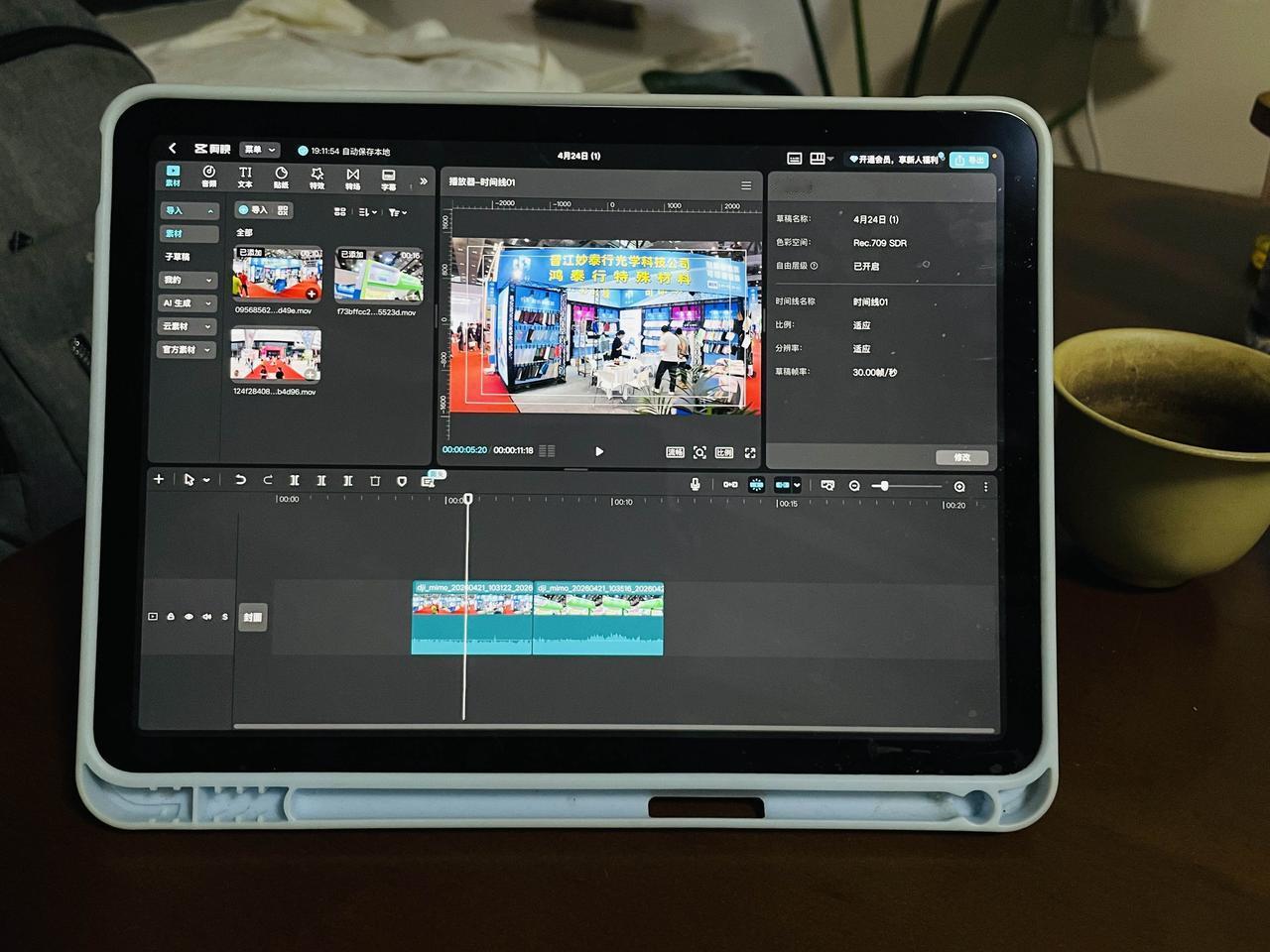This screenshot has width=1270, height=952.
Task: Toggle main track magnet linking
Action: (730, 485)
